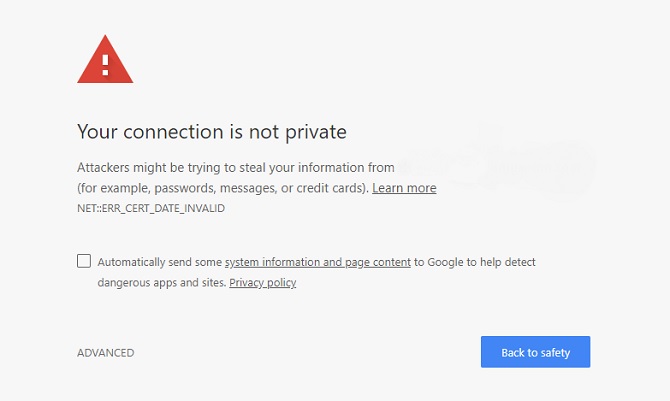Tick the automatically send information checkbox

point(84,262)
